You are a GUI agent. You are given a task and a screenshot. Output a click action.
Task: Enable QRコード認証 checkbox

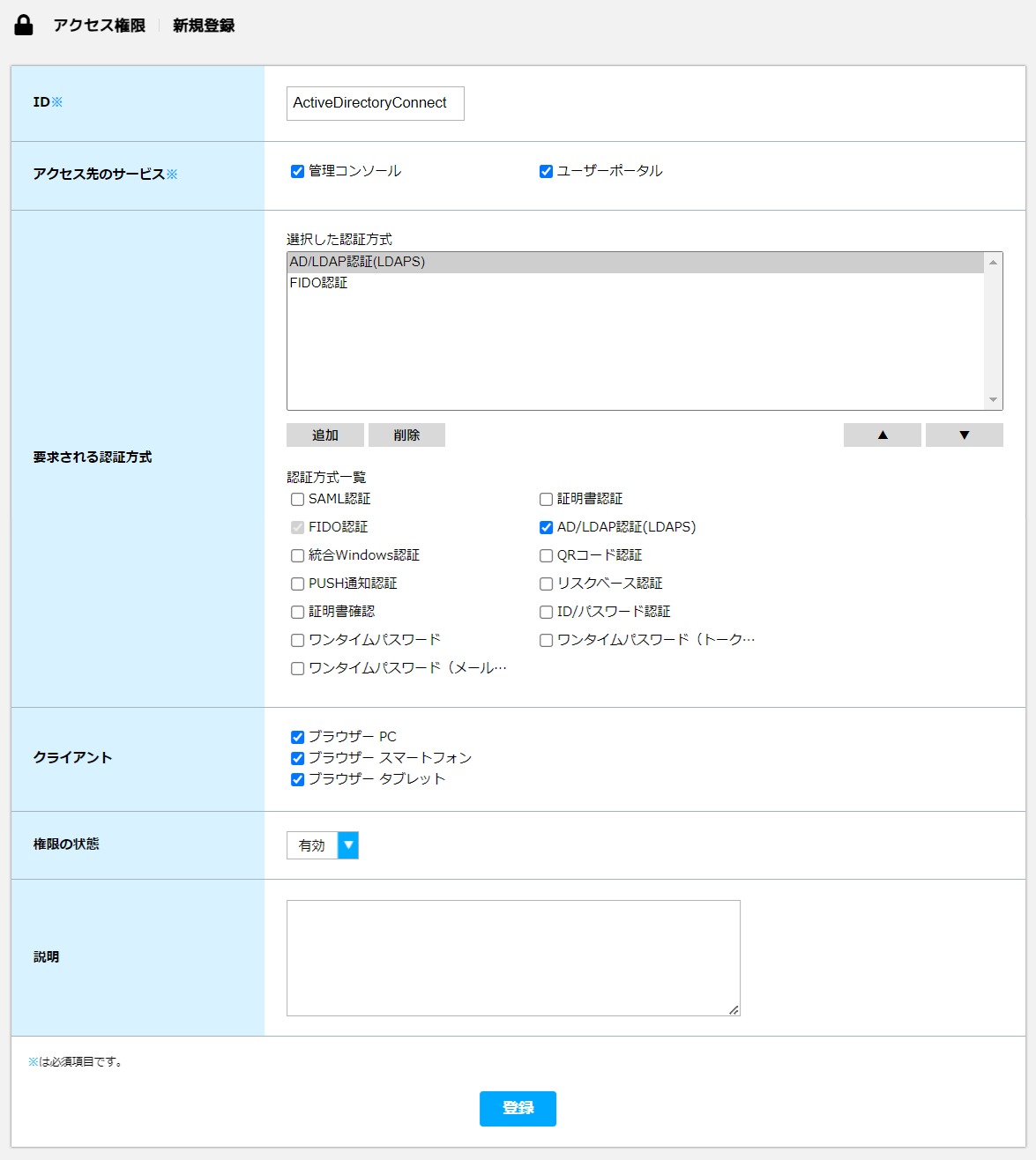[547, 556]
